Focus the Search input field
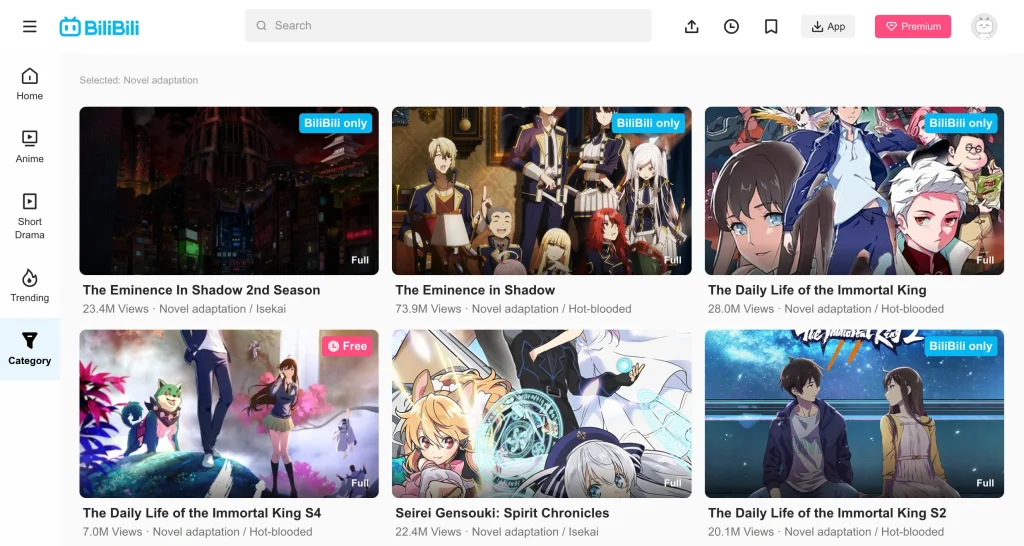The width and height of the screenshot is (1024, 546). point(448,25)
